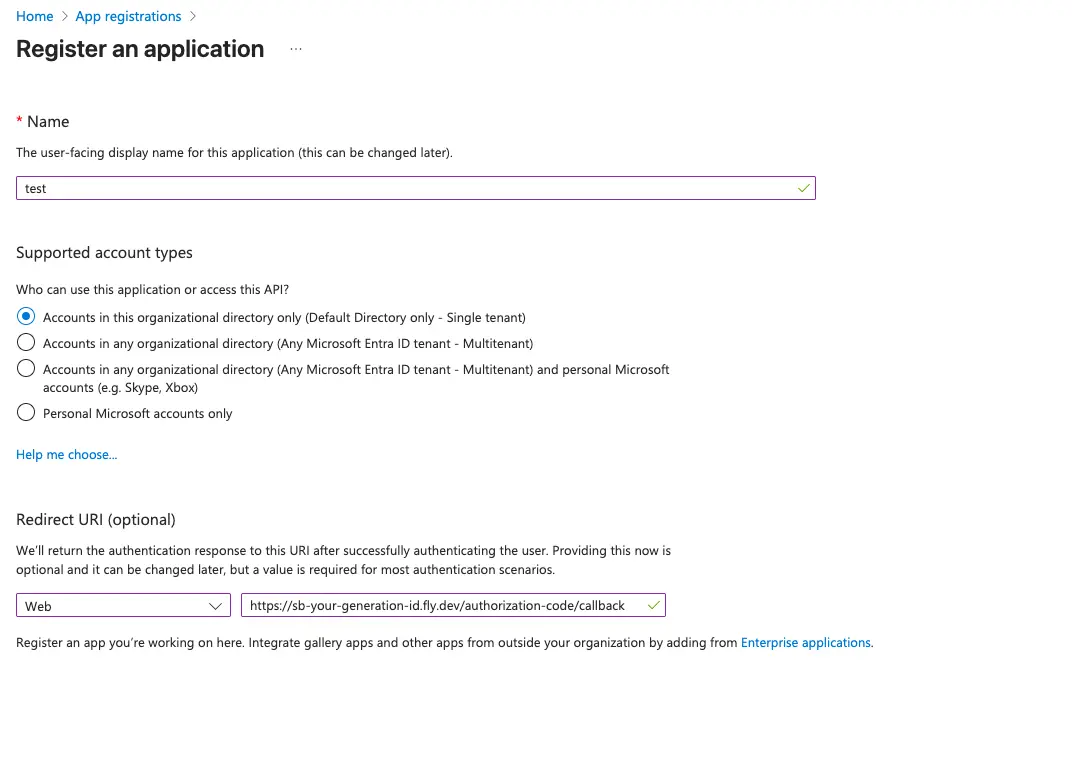Navigate to App registrations breadcrumb

point(129,17)
